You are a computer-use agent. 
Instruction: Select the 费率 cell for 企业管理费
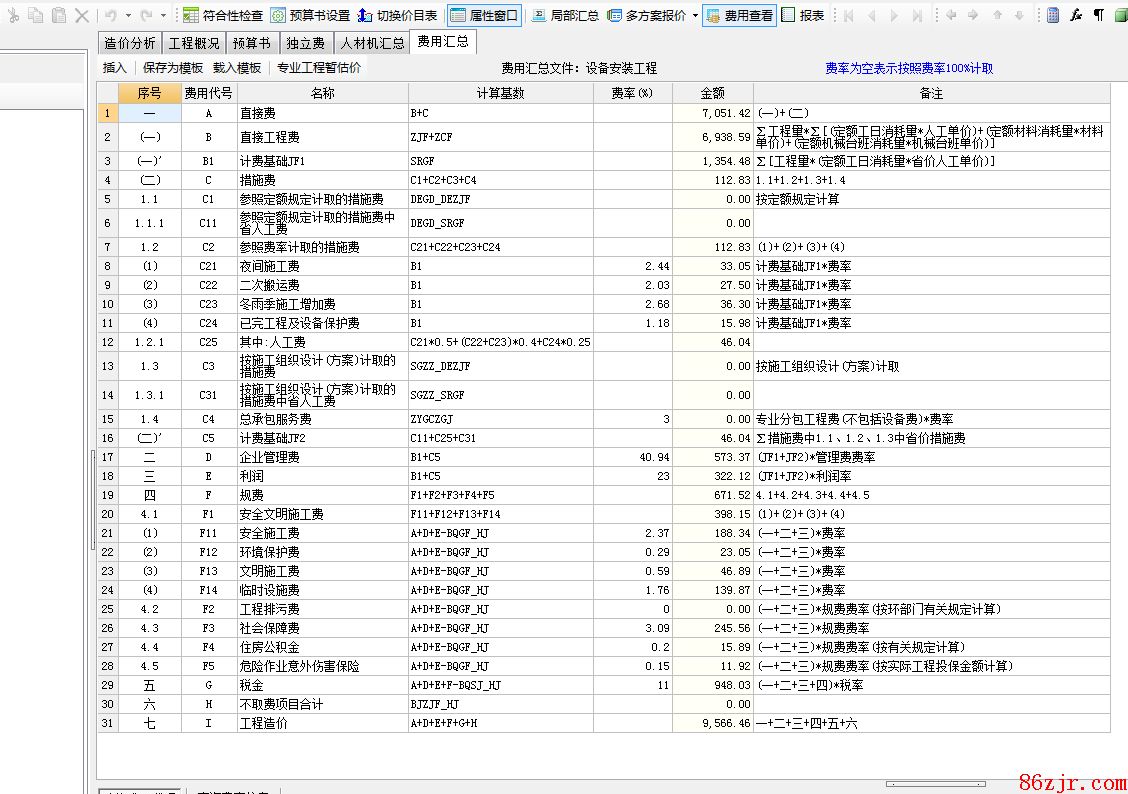click(632, 457)
